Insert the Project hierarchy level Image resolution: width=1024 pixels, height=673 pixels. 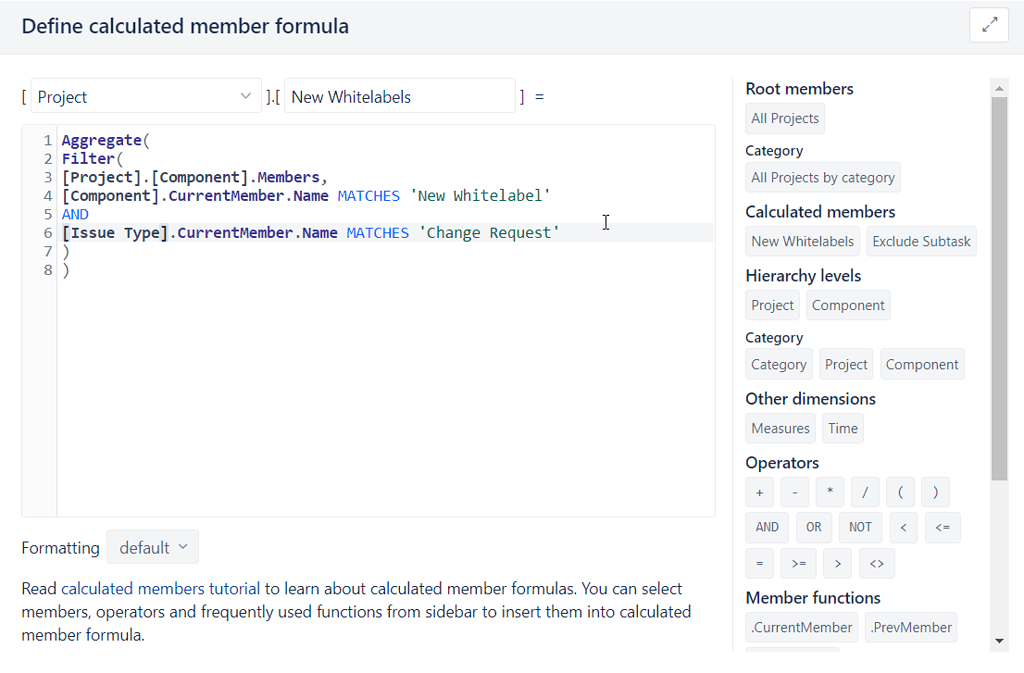(771, 304)
